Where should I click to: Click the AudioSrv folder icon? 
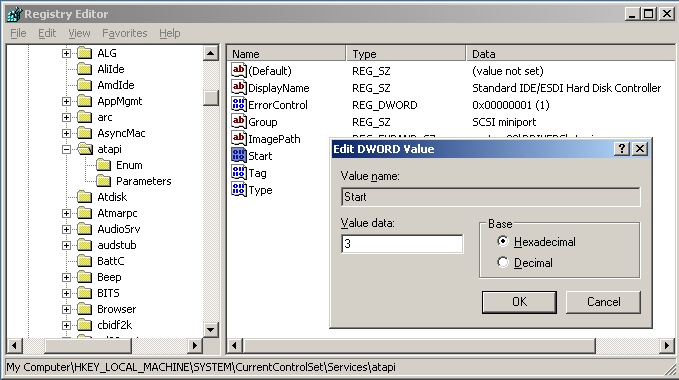click(x=84, y=229)
